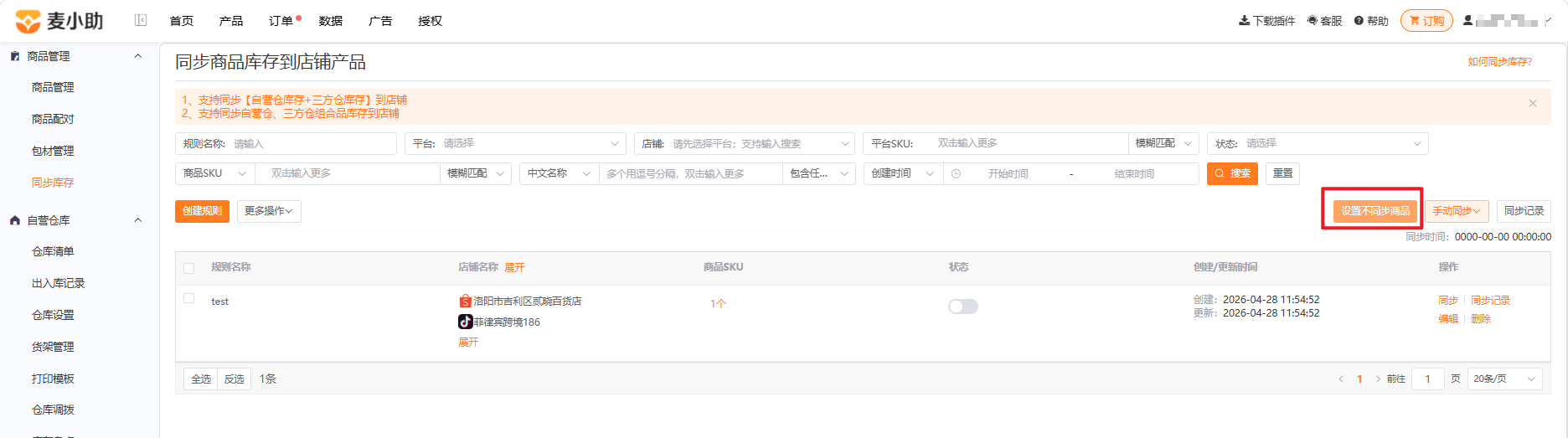1568x438 pixels.
Task: Open the 创建时间 dropdown
Action: click(903, 173)
